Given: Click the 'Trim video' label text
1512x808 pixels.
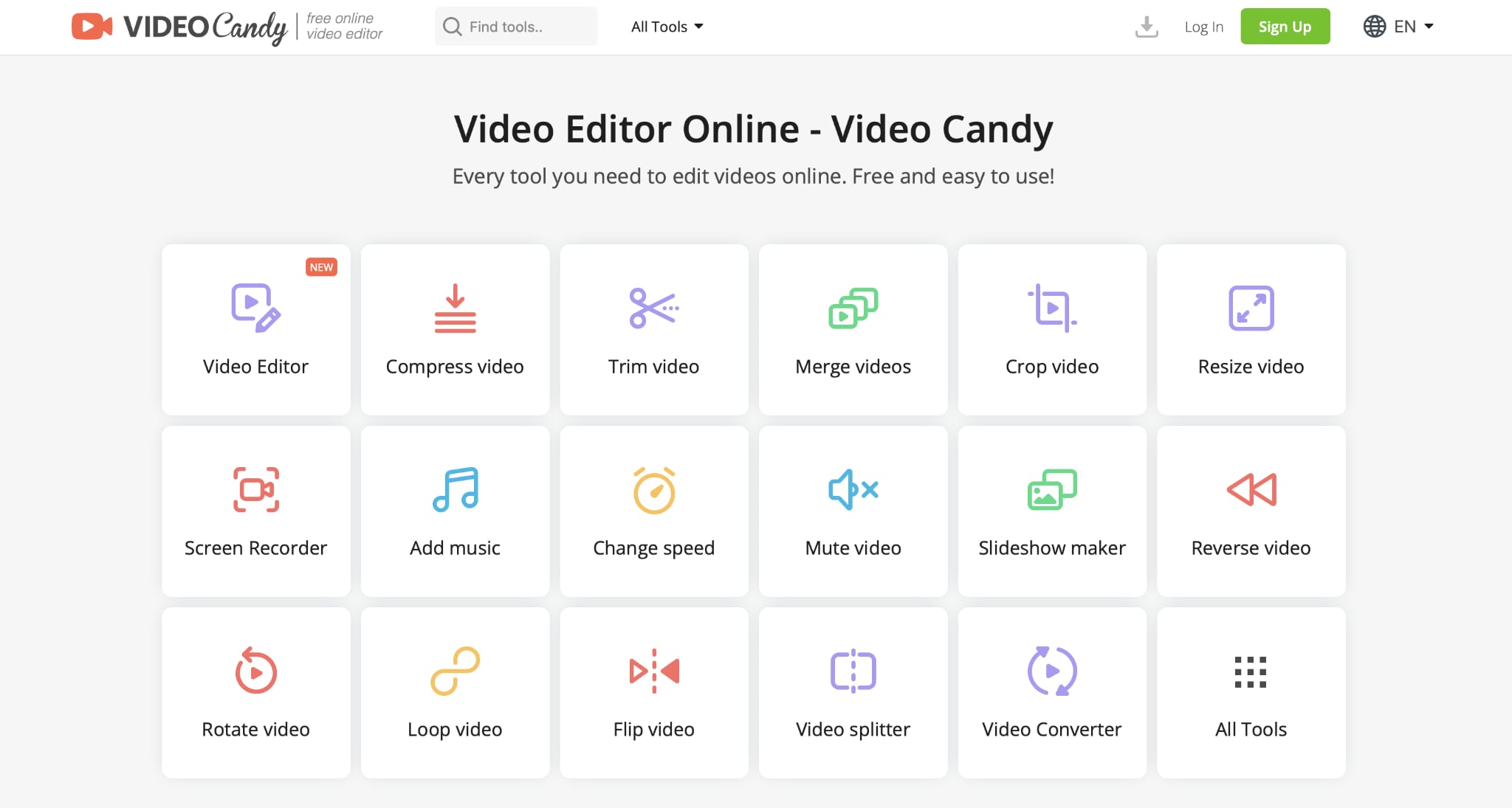Looking at the screenshot, I should (x=653, y=366).
